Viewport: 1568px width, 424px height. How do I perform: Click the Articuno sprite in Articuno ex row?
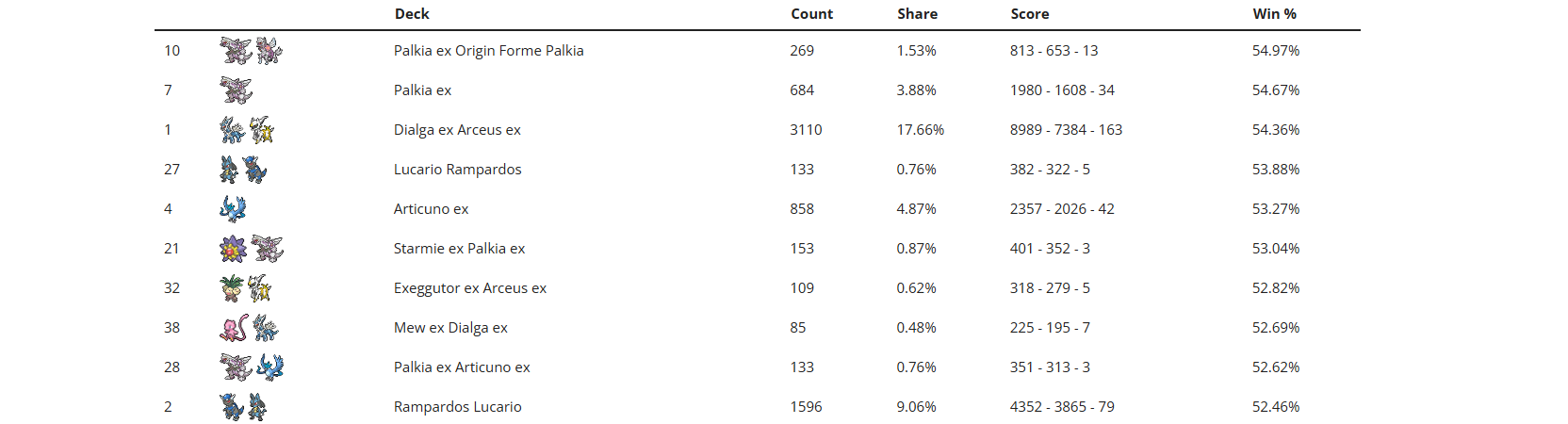pos(233,209)
